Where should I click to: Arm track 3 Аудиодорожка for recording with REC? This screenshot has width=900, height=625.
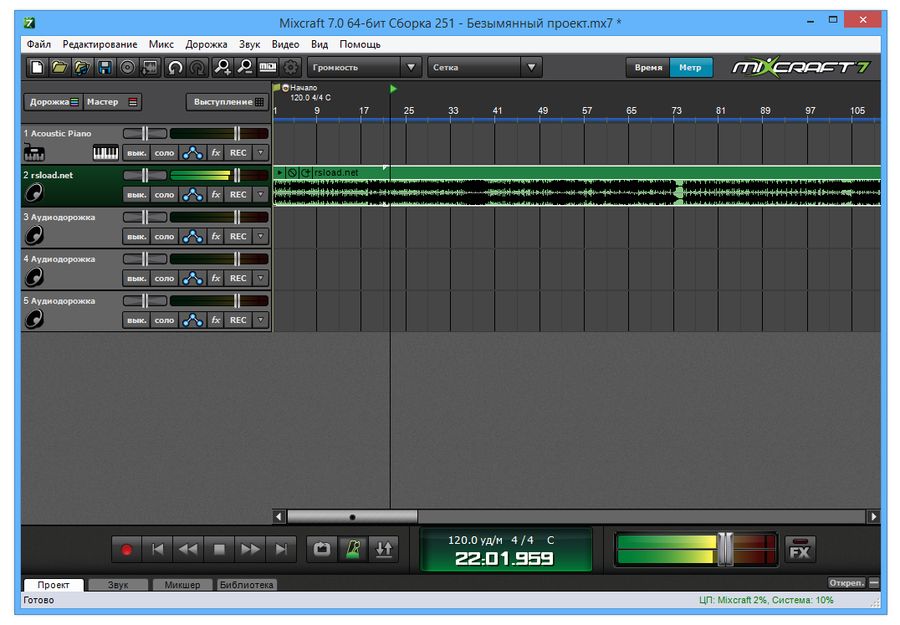click(x=238, y=236)
